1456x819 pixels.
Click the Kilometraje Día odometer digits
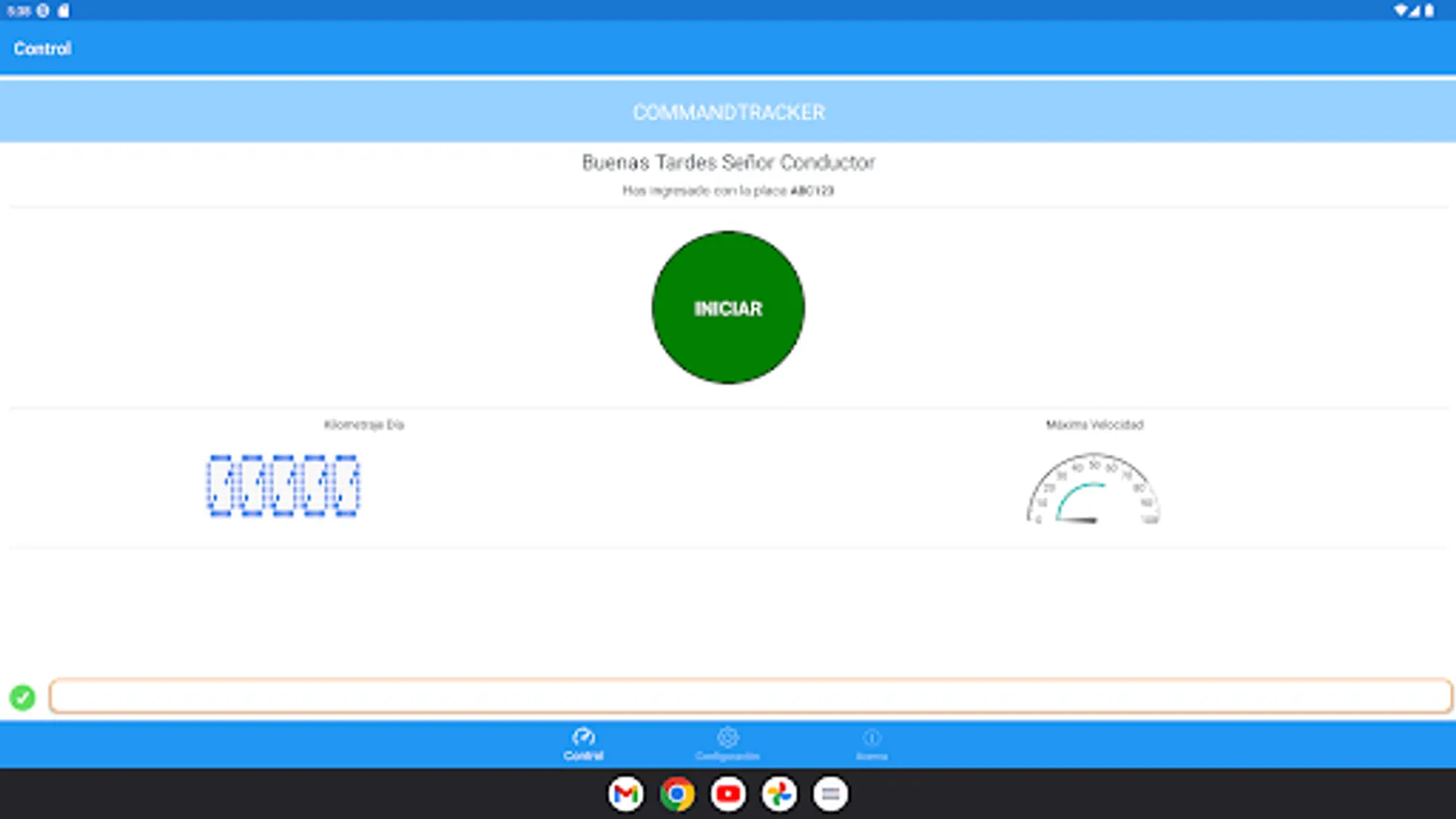pos(283,486)
